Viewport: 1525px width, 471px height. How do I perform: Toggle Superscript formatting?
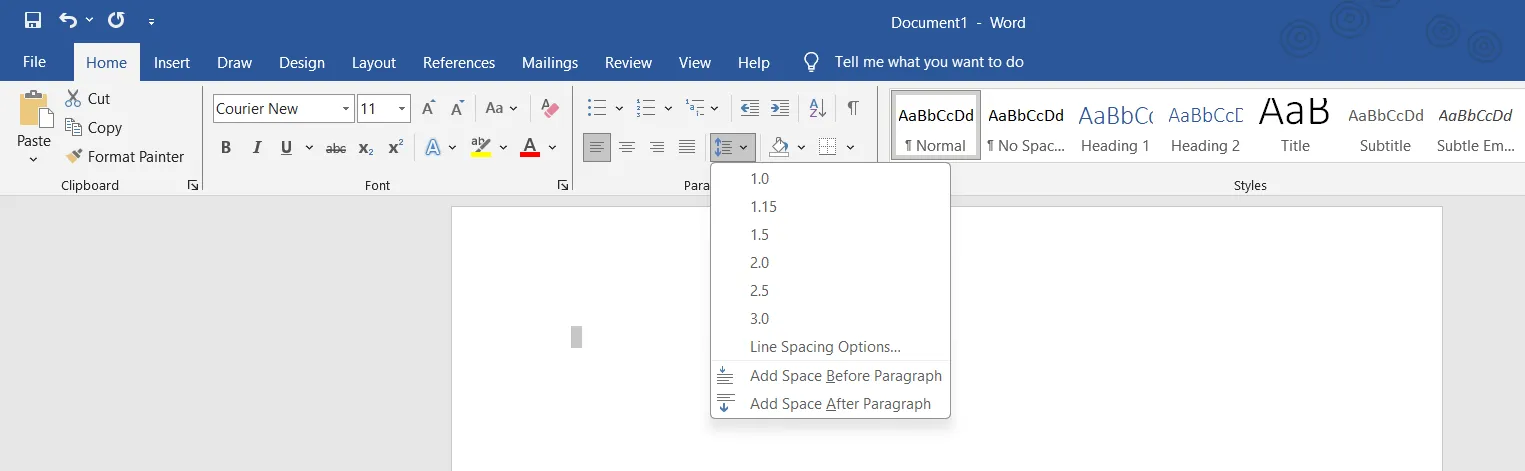(x=396, y=147)
